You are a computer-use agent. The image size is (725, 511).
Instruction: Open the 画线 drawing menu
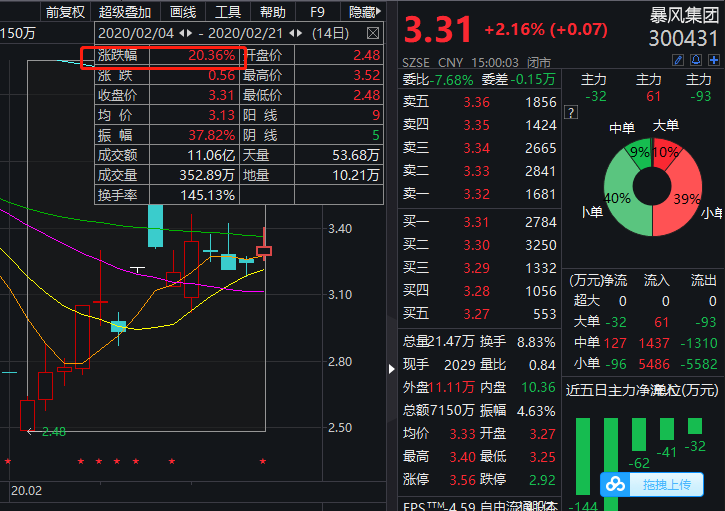(183, 12)
